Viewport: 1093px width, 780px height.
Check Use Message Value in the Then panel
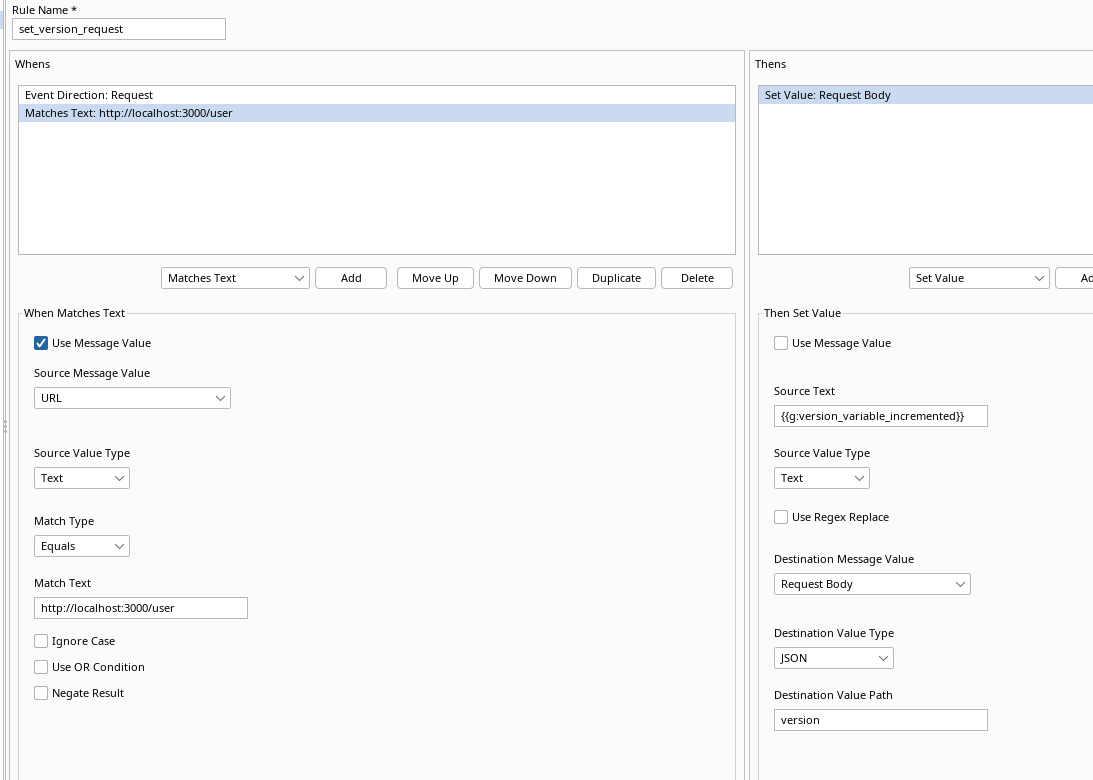point(781,343)
